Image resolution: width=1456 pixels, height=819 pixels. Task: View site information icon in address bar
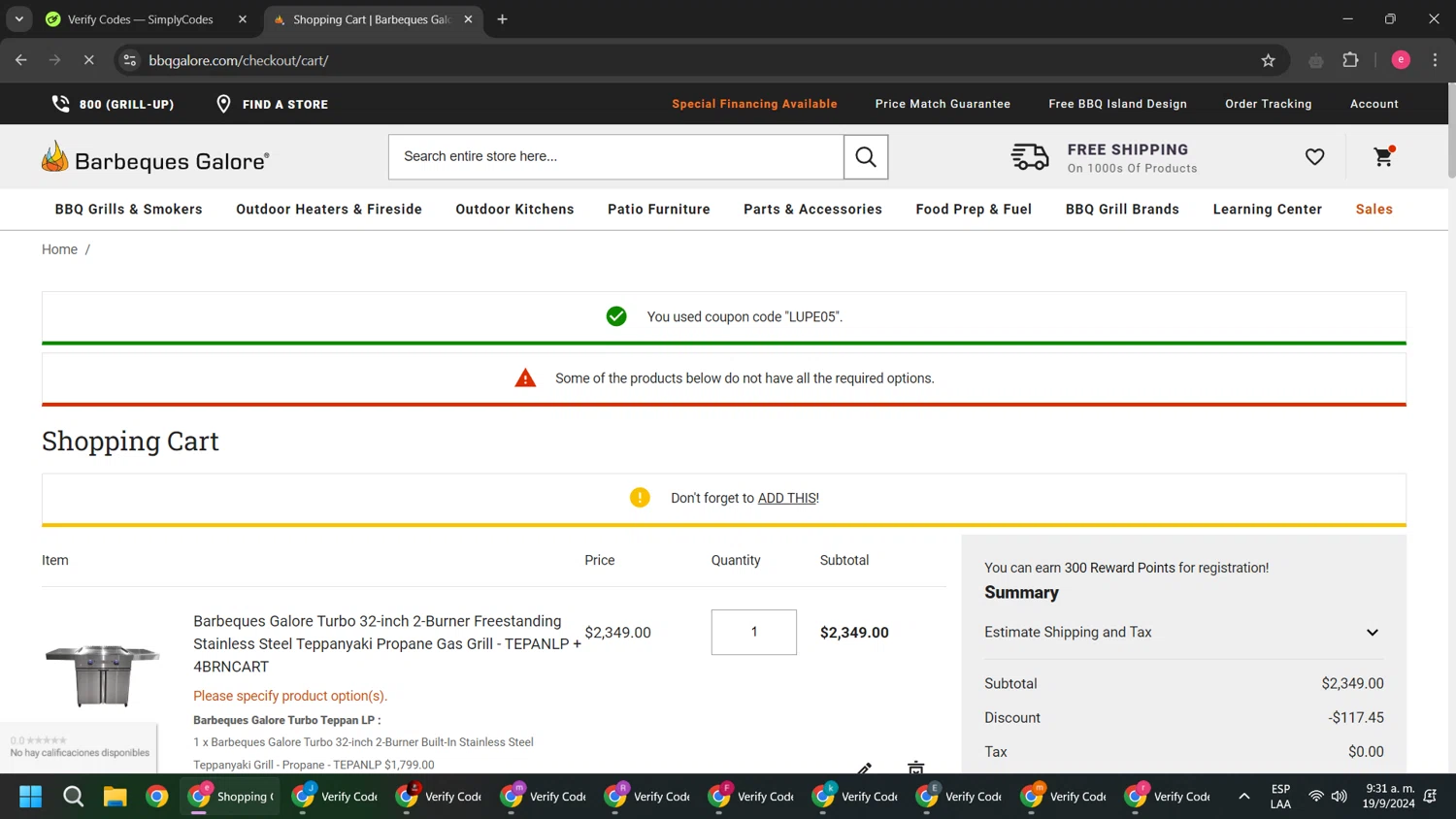129,60
